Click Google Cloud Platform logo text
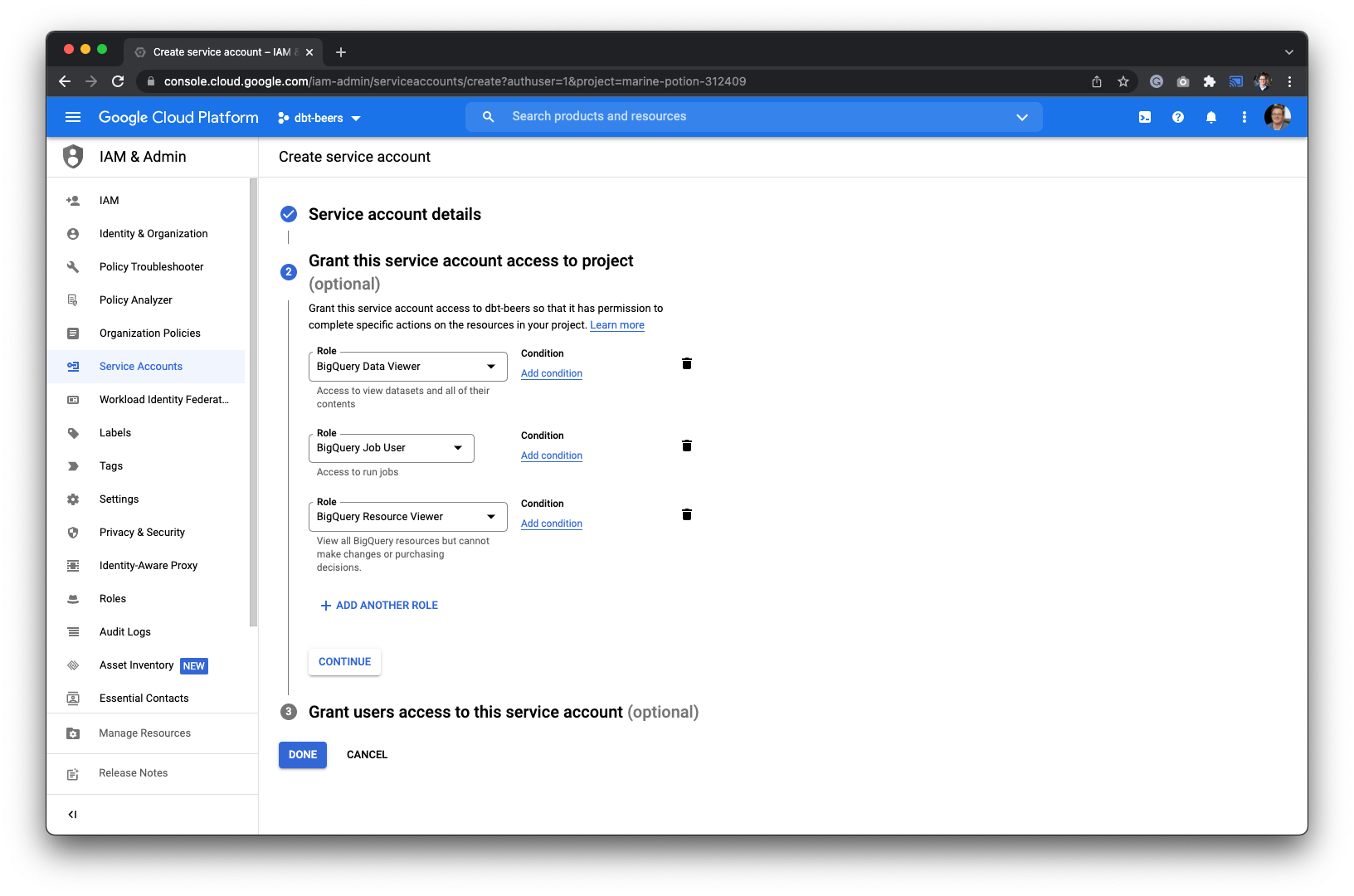 pos(178,117)
